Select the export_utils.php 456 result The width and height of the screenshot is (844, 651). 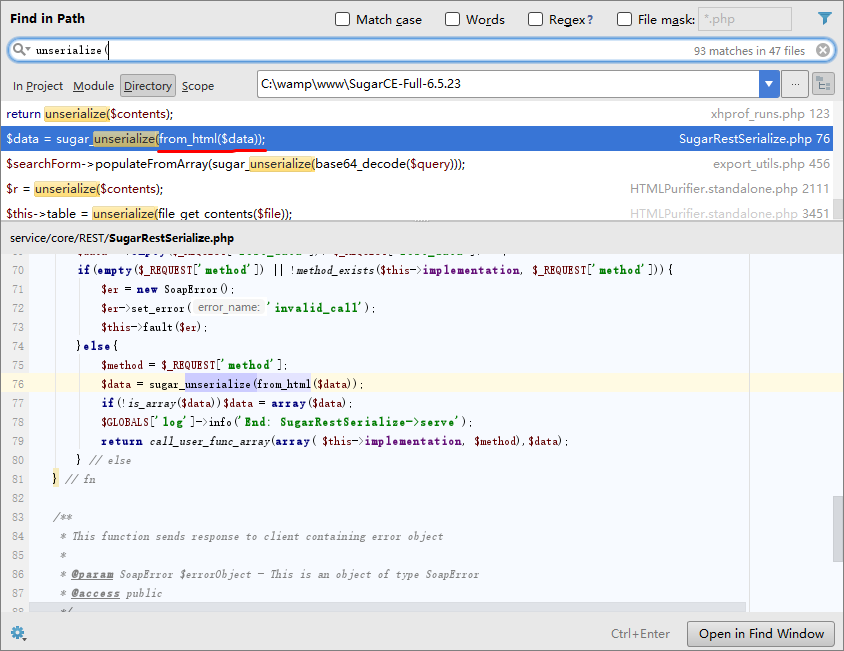(x=417, y=164)
